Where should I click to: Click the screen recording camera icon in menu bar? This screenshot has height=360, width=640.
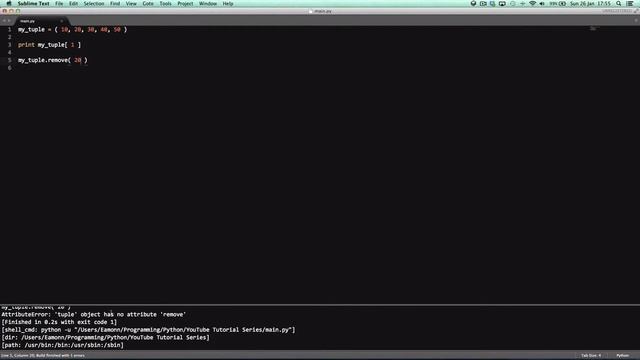pos(483,4)
